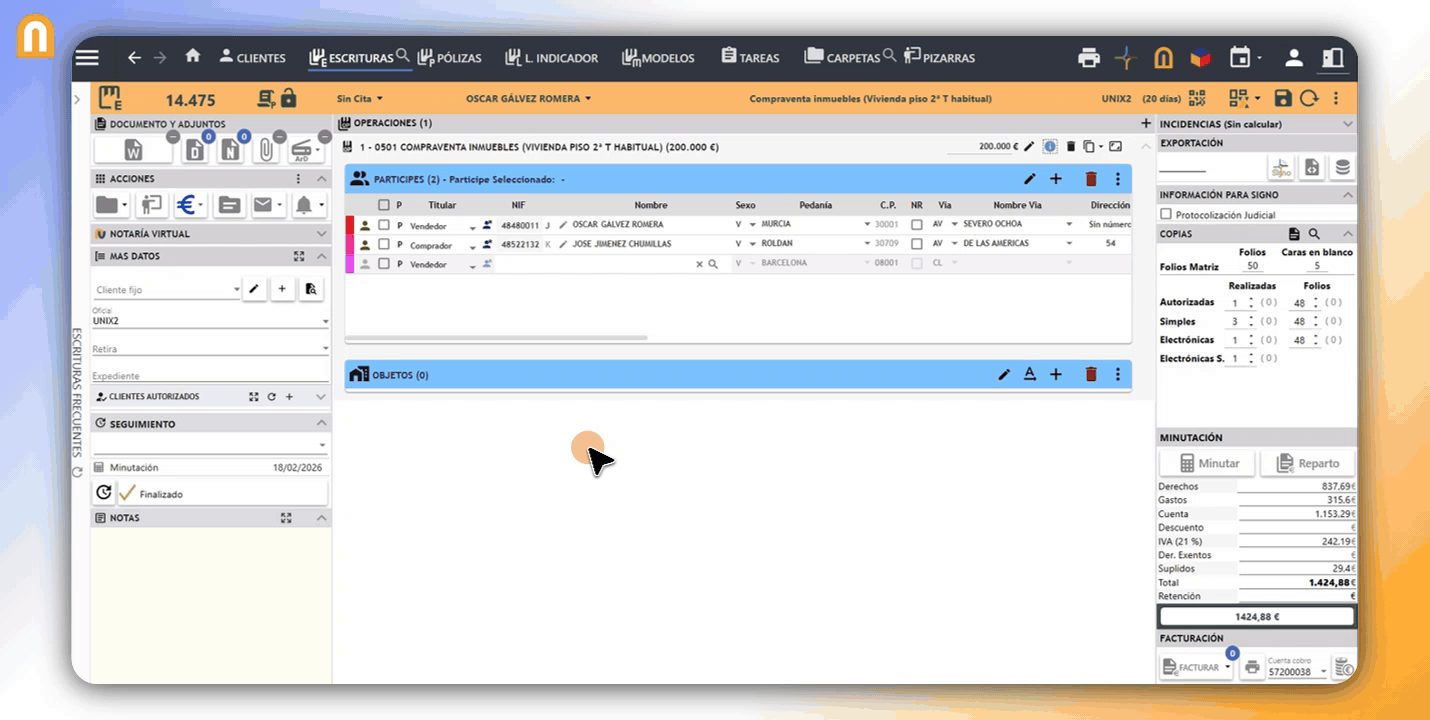Expand the Oficina UNIX2 dropdown
The height and width of the screenshot is (720, 1430).
325,322
